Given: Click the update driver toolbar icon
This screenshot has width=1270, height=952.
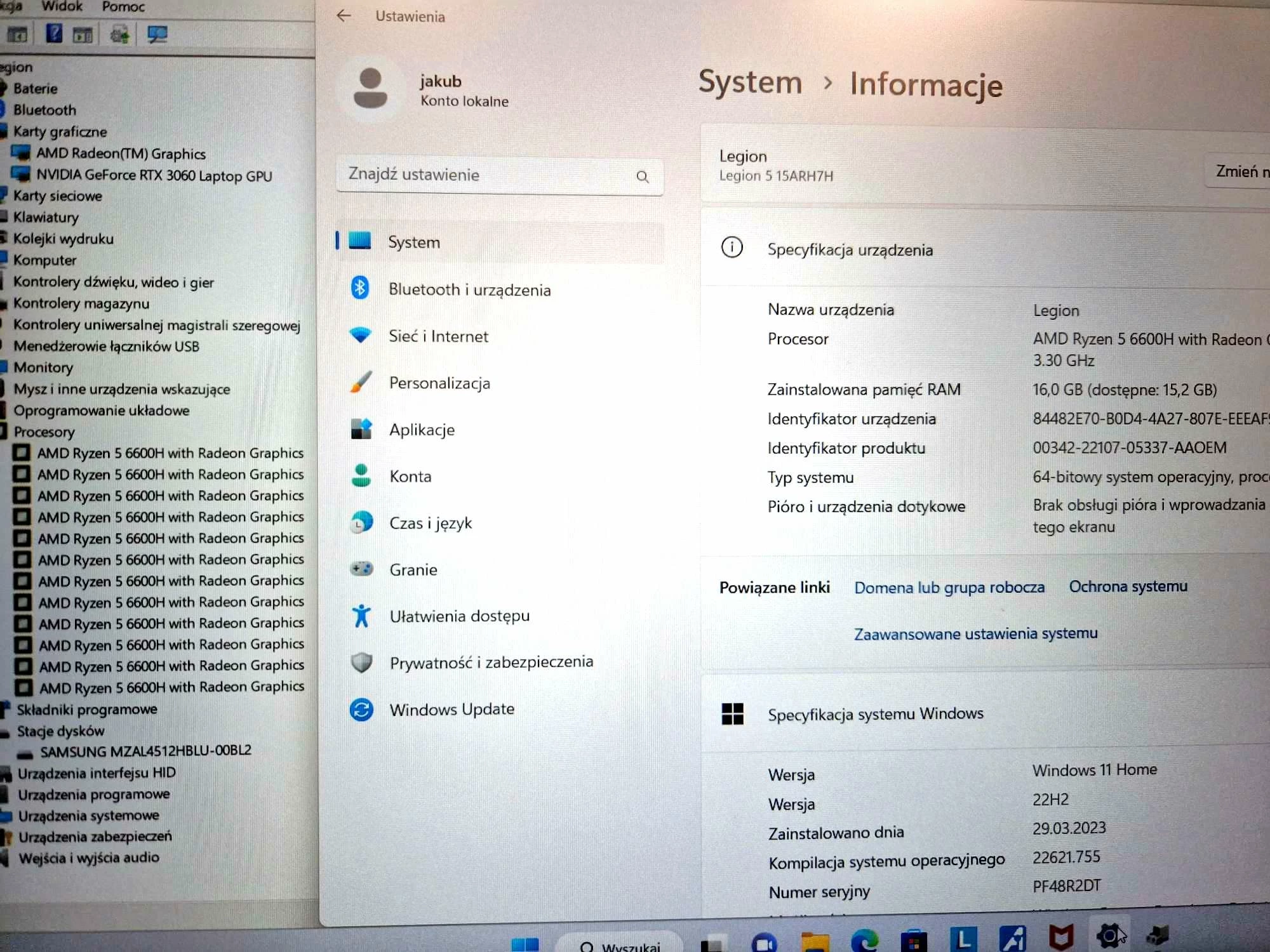Looking at the screenshot, I should (x=119, y=34).
